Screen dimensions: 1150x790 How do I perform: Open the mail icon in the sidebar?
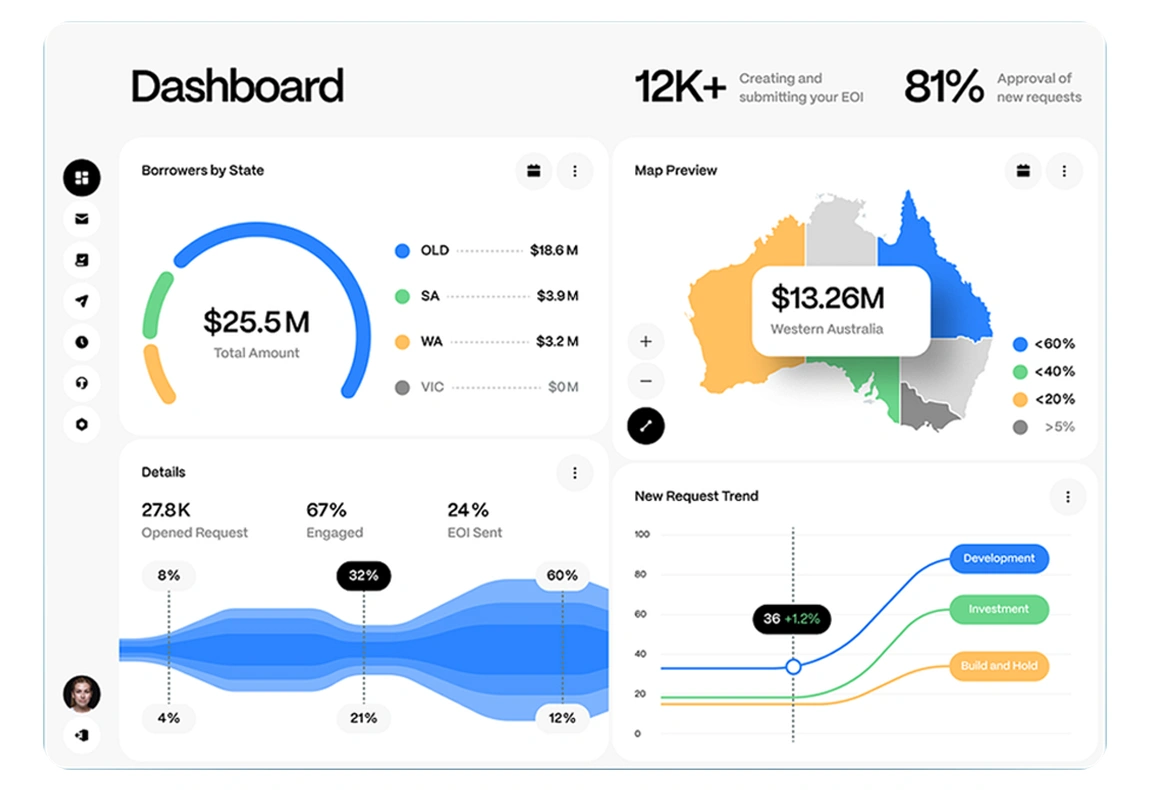click(82, 219)
